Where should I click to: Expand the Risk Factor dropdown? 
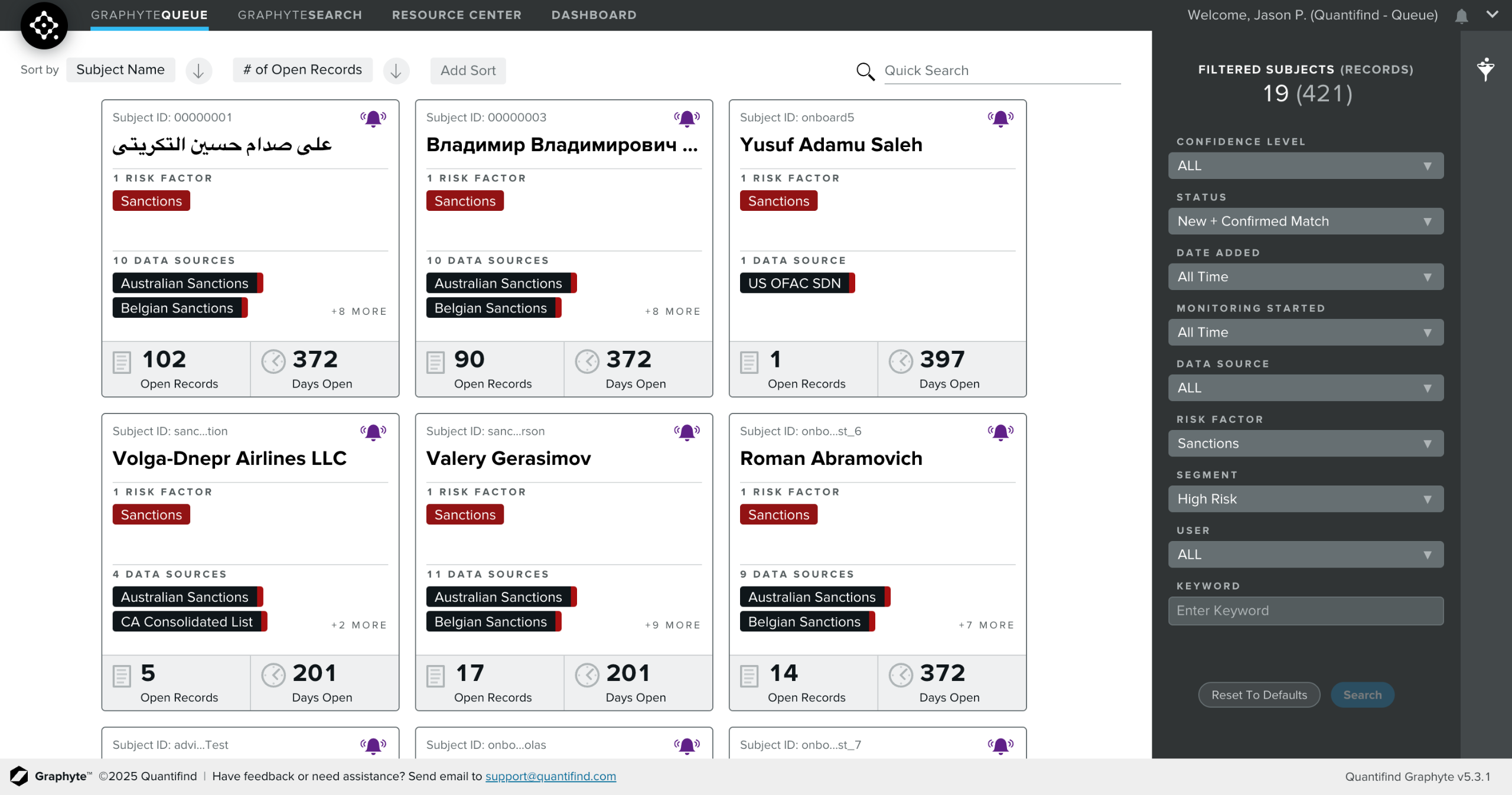point(1305,444)
